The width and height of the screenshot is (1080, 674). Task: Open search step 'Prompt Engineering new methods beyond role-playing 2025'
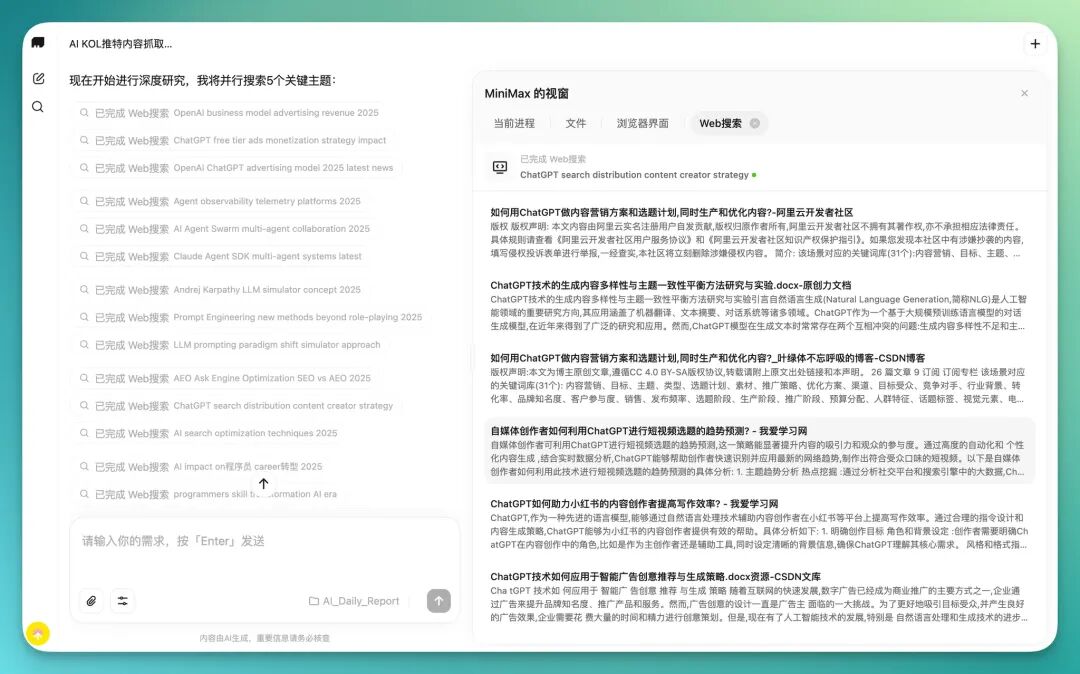251,317
